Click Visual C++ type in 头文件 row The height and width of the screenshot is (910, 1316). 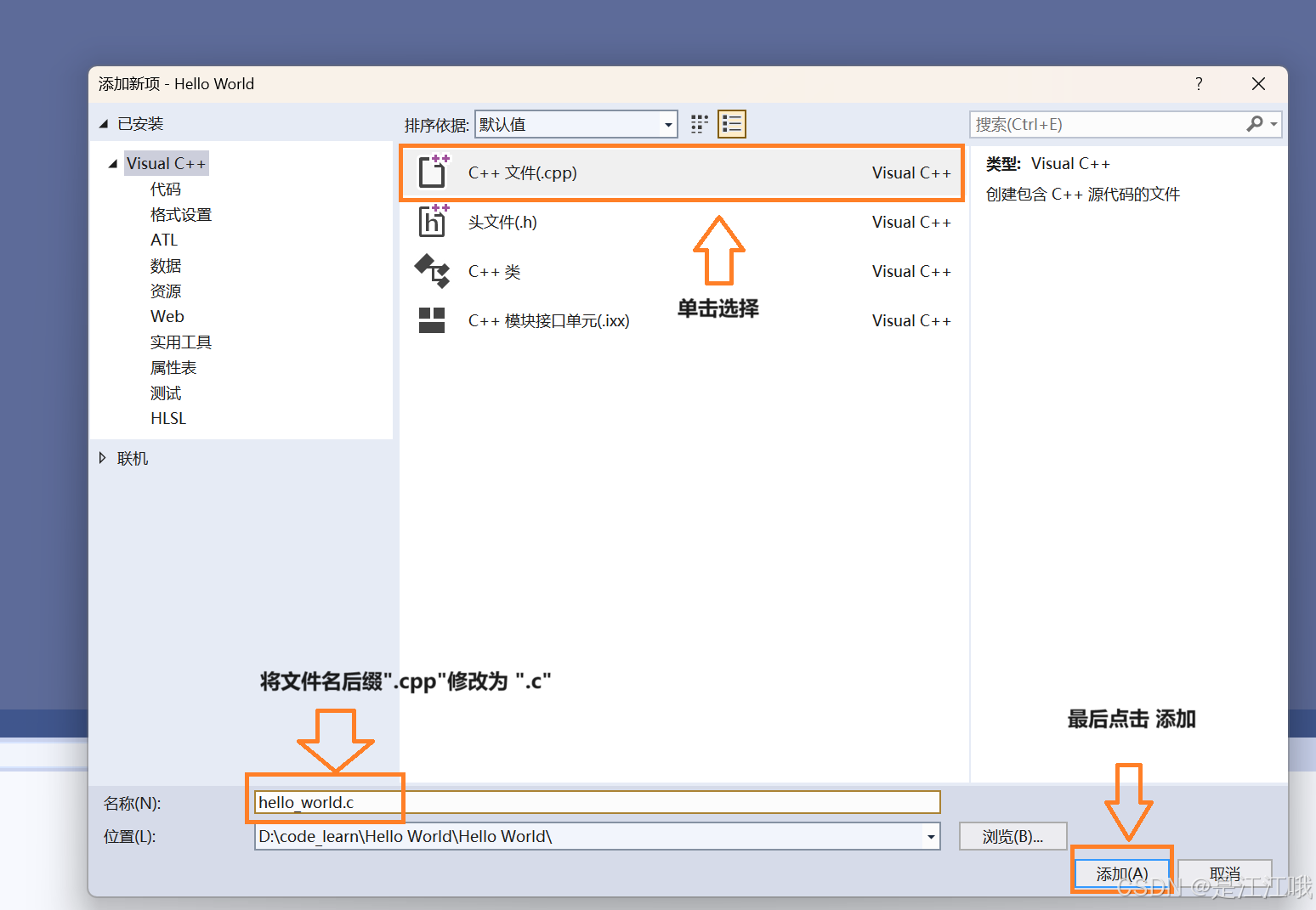coord(911,222)
